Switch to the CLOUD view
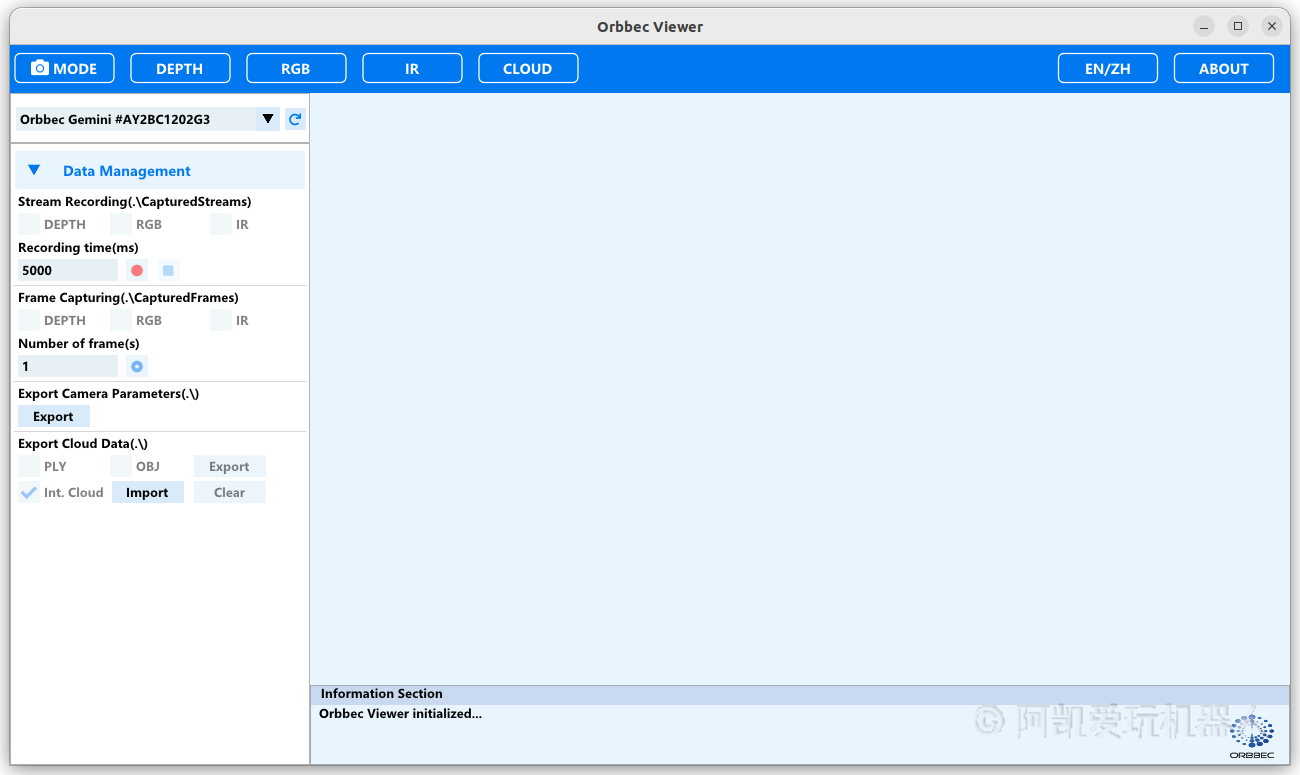This screenshot has height=775, width=1300. point(528,68)
